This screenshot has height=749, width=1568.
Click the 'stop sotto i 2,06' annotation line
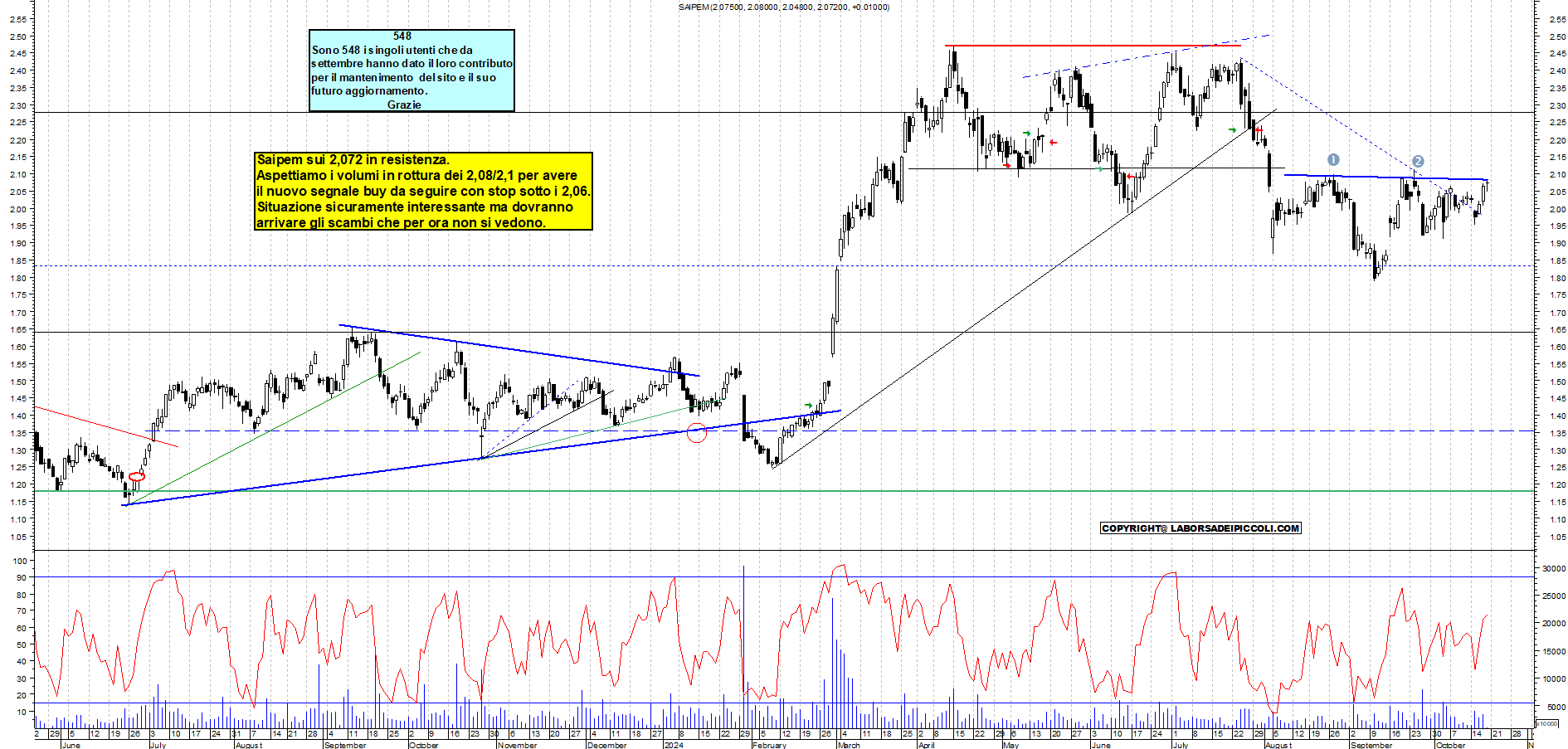coord(424,191)
